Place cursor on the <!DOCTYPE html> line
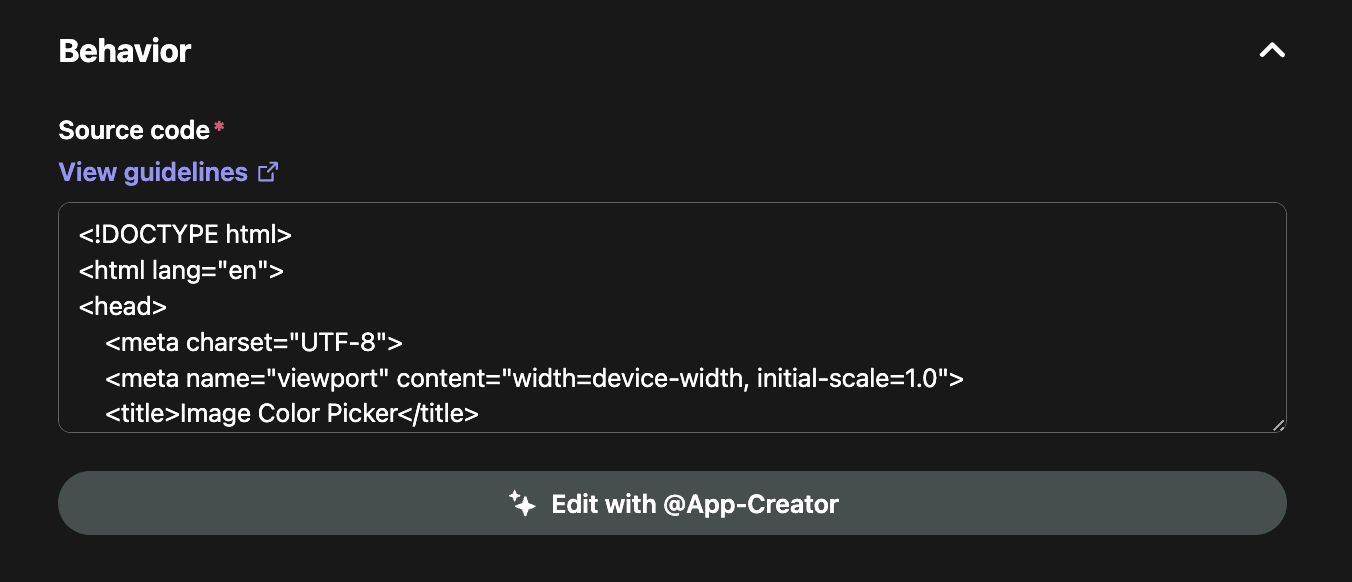Image resolution: width=1352 pixels, height=582 pixels. coord(185,235)
